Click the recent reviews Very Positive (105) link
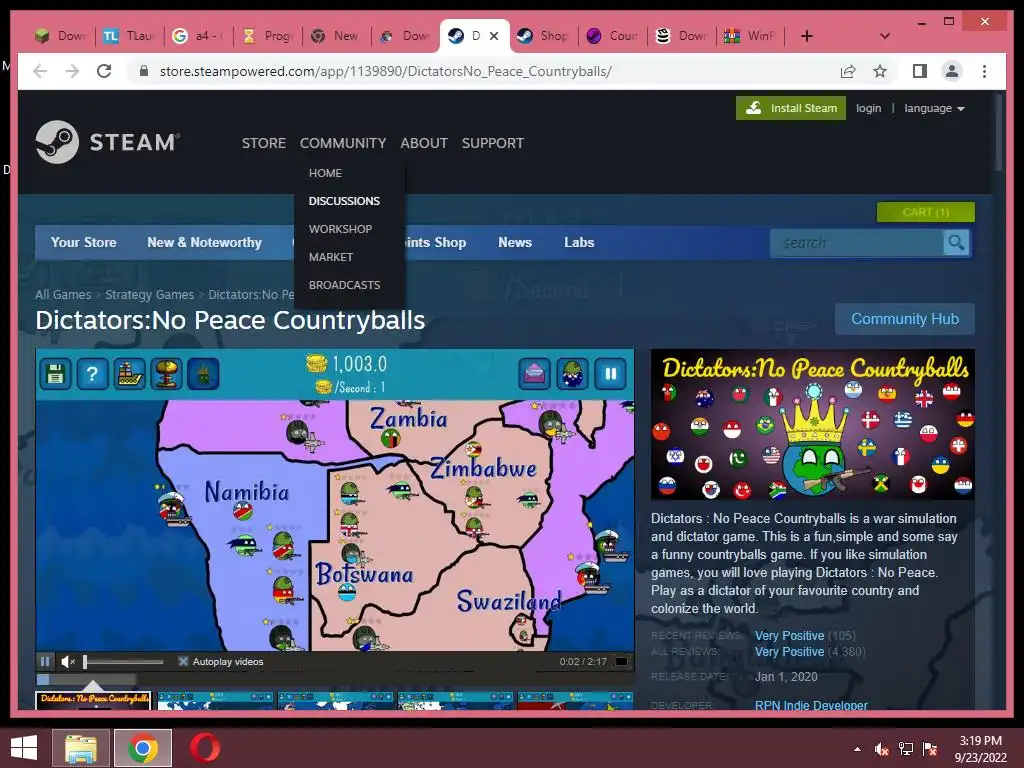 coord(805,635)
